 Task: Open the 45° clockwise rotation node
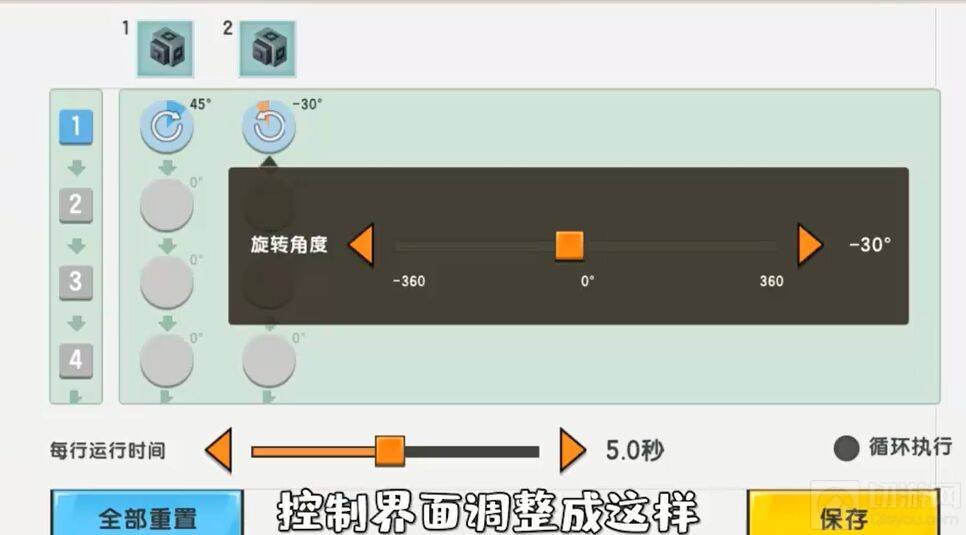click(167, 126)
